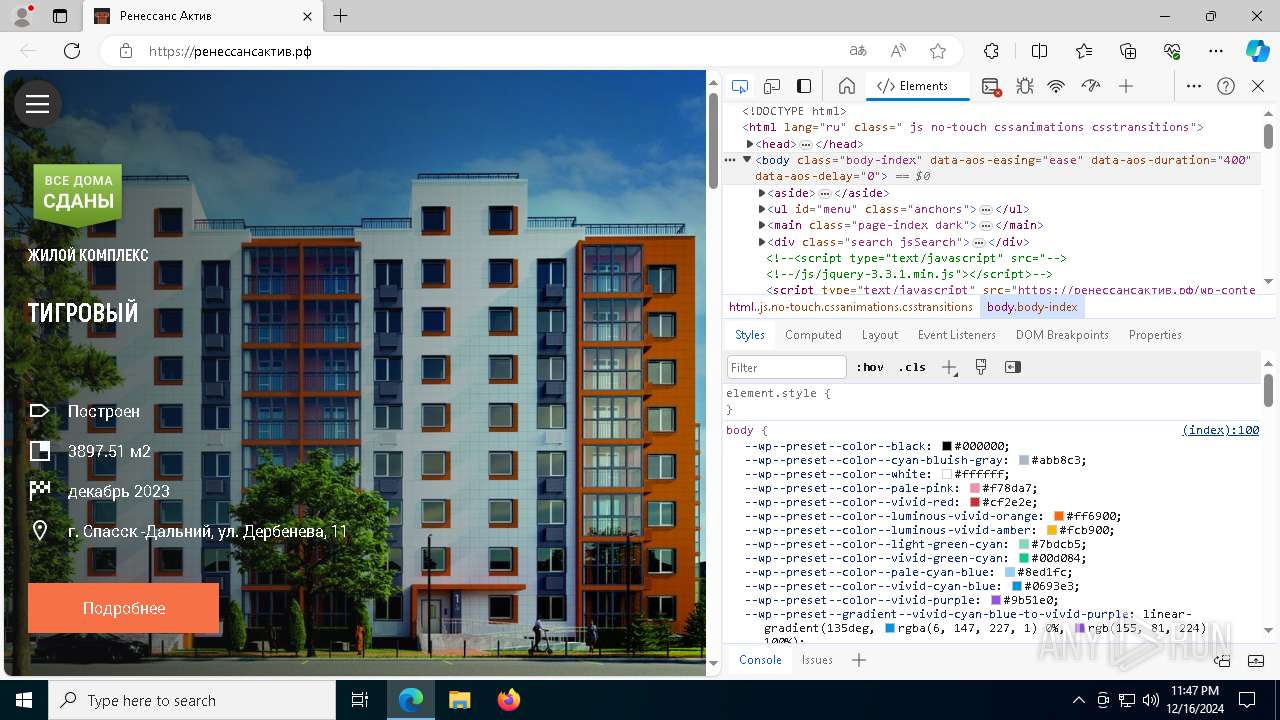Image resolution: width=1280 pixels, height=720 pixels.
Task: Click the luminous-vivid-orange #ff6900 swatch
Action: (1058, 516)
